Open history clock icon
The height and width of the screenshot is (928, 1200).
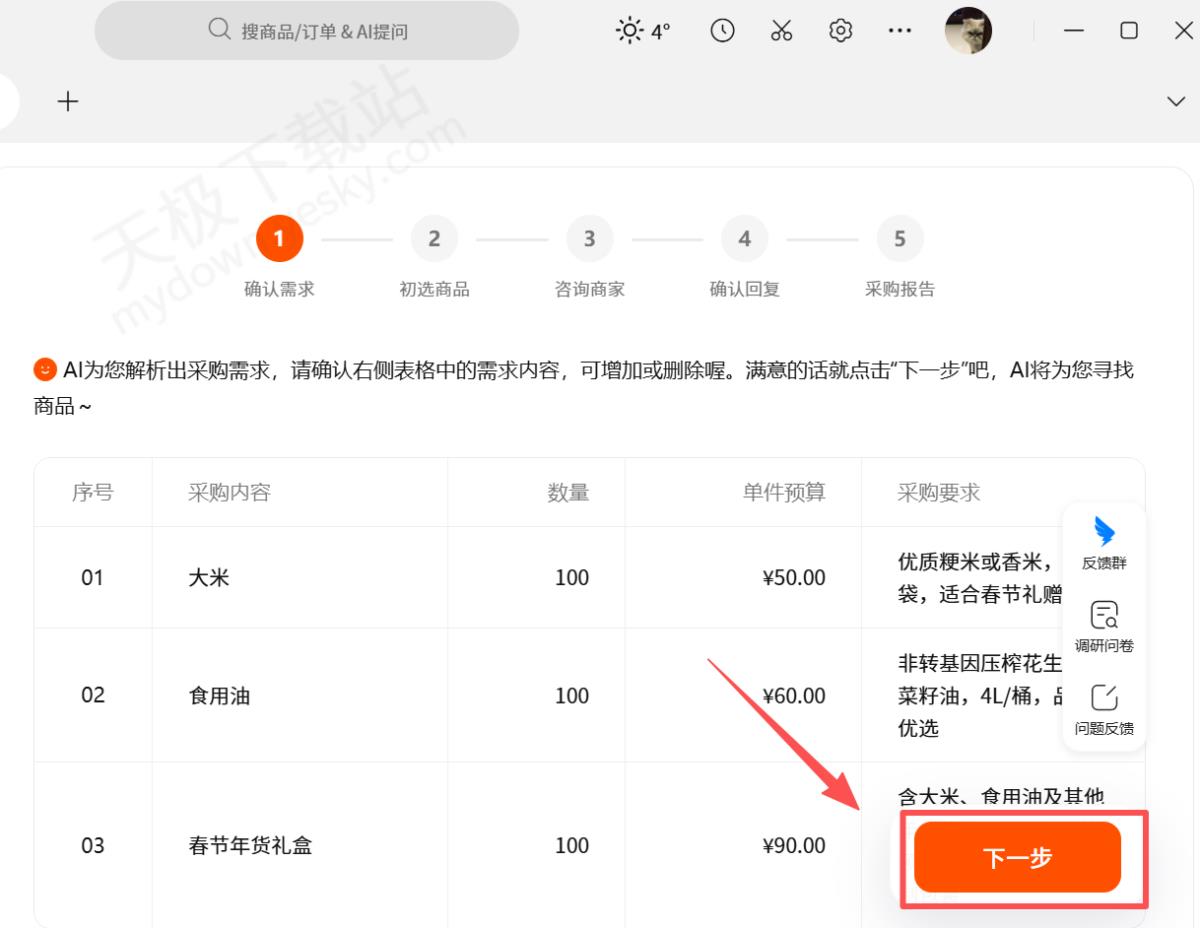click(x=722, y=31)
